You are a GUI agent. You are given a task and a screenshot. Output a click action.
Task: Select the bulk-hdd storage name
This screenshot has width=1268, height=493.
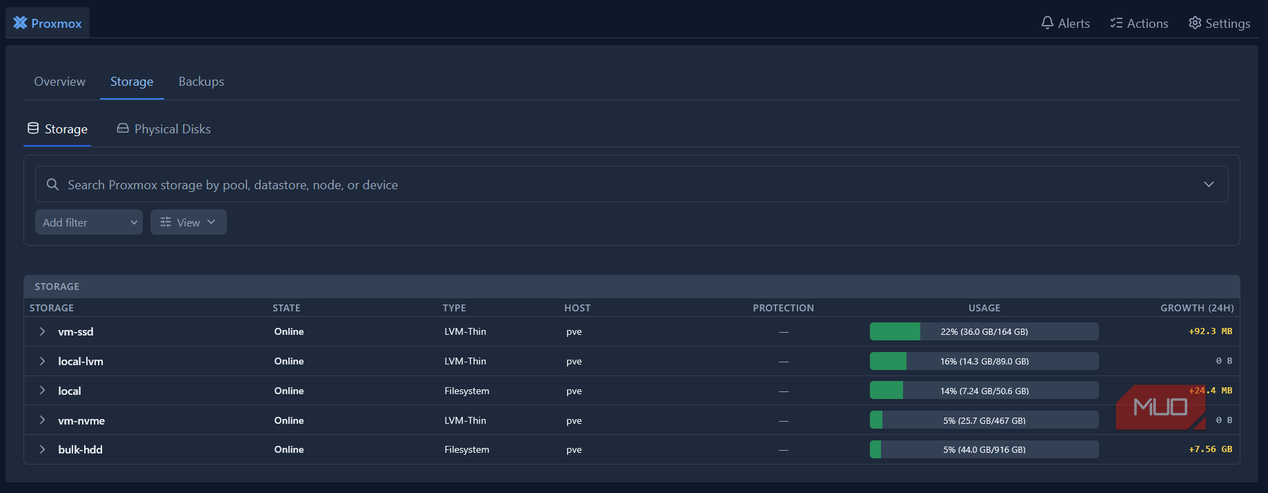click(x=80, y=449)
